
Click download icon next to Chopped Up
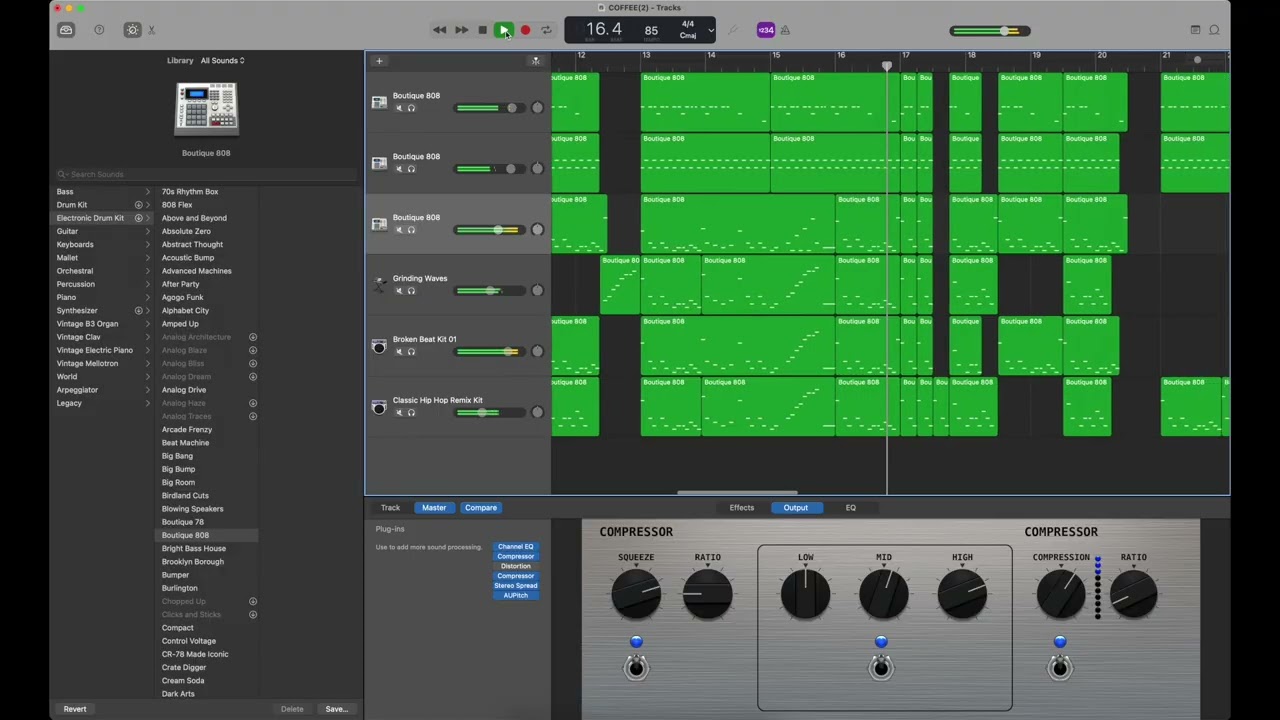tap(253, 601)
